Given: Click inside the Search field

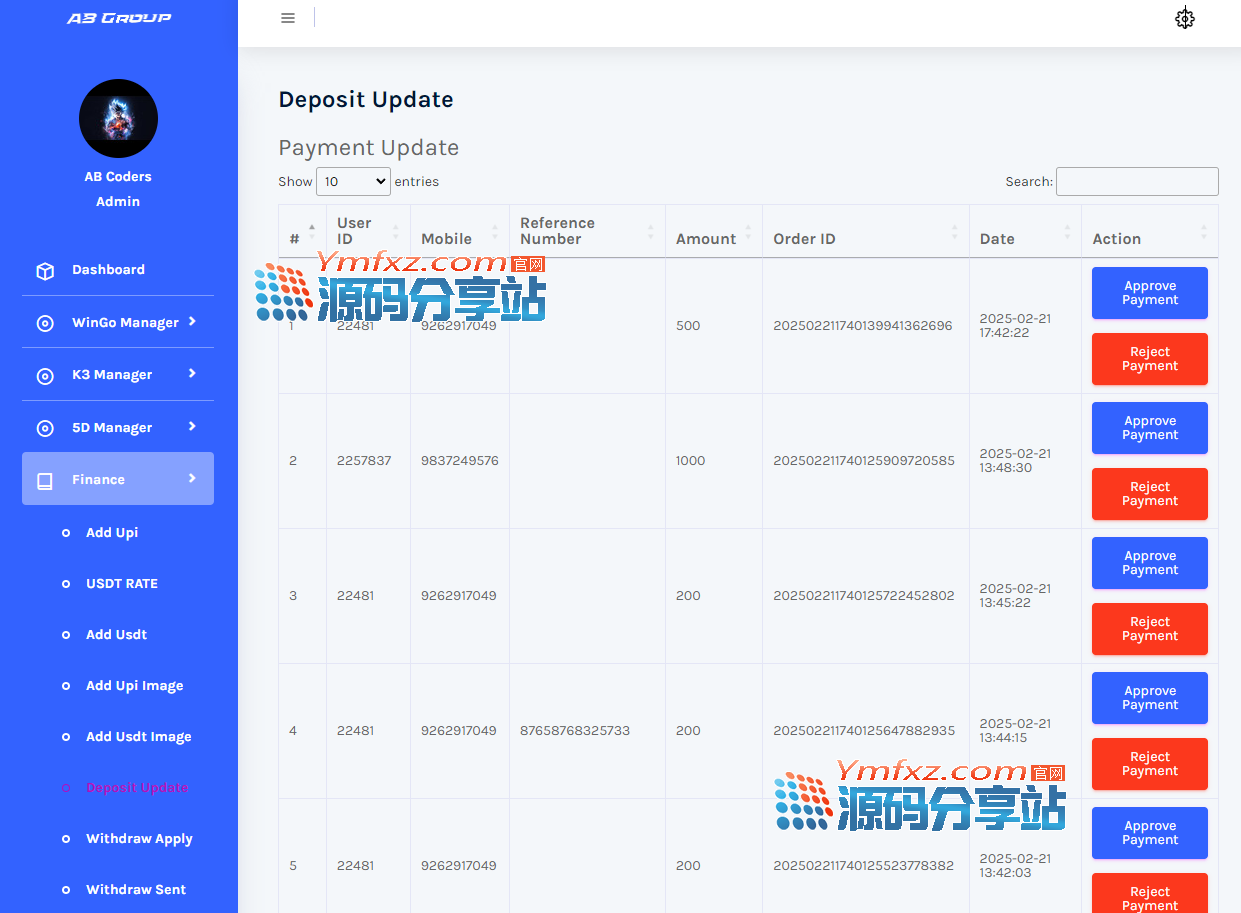Looking at the screenshot, I should [x=1136, y=181].
